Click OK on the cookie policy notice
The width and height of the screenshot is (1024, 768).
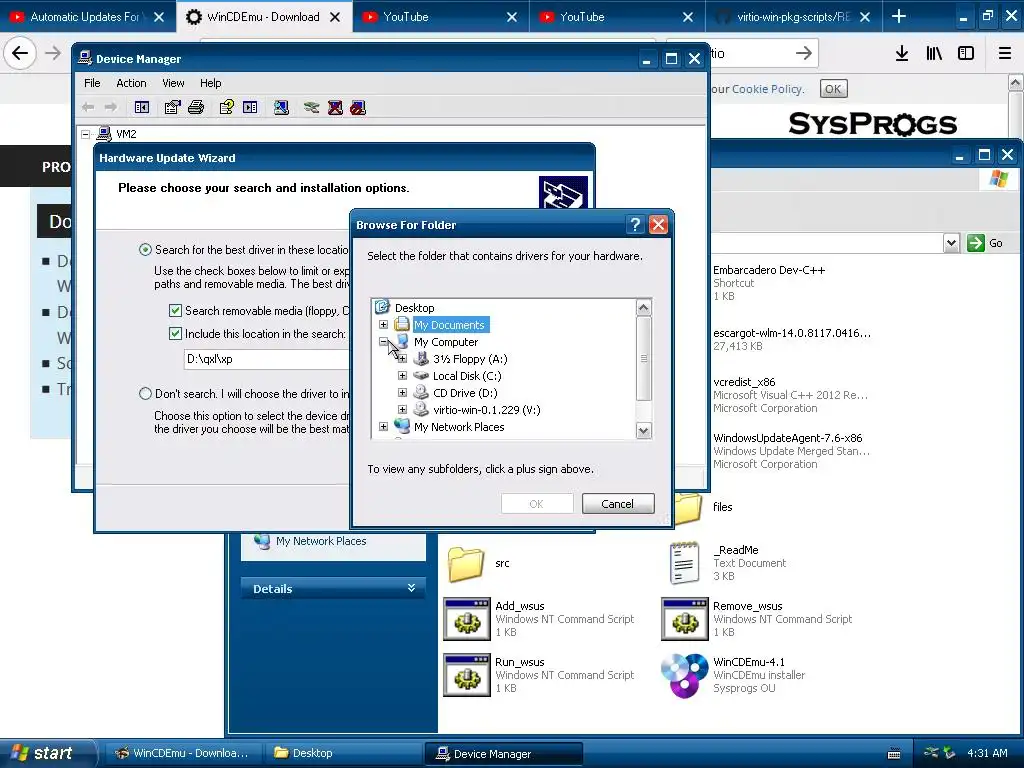[833, 89]
